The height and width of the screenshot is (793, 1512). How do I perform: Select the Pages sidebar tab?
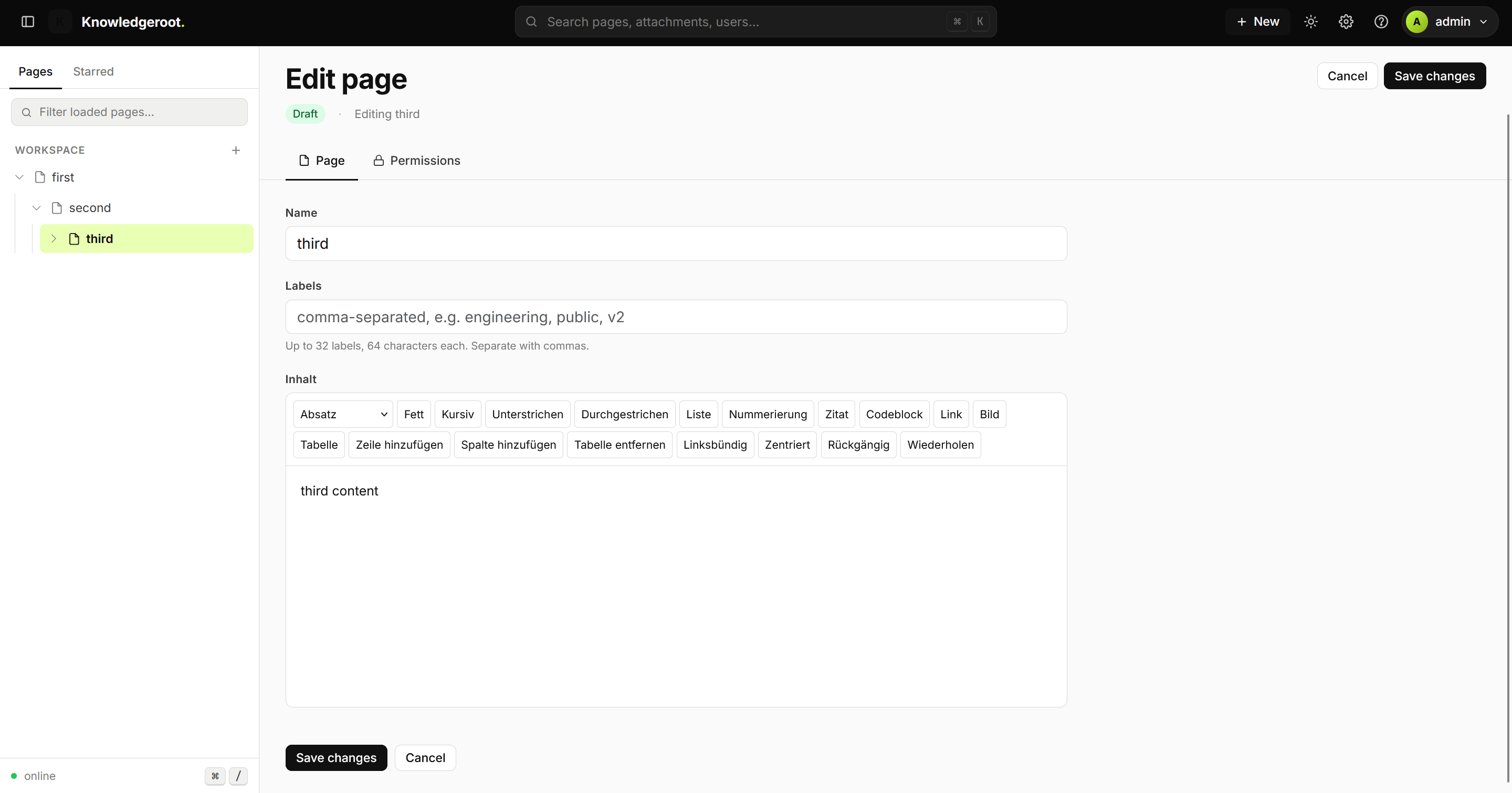35,71
